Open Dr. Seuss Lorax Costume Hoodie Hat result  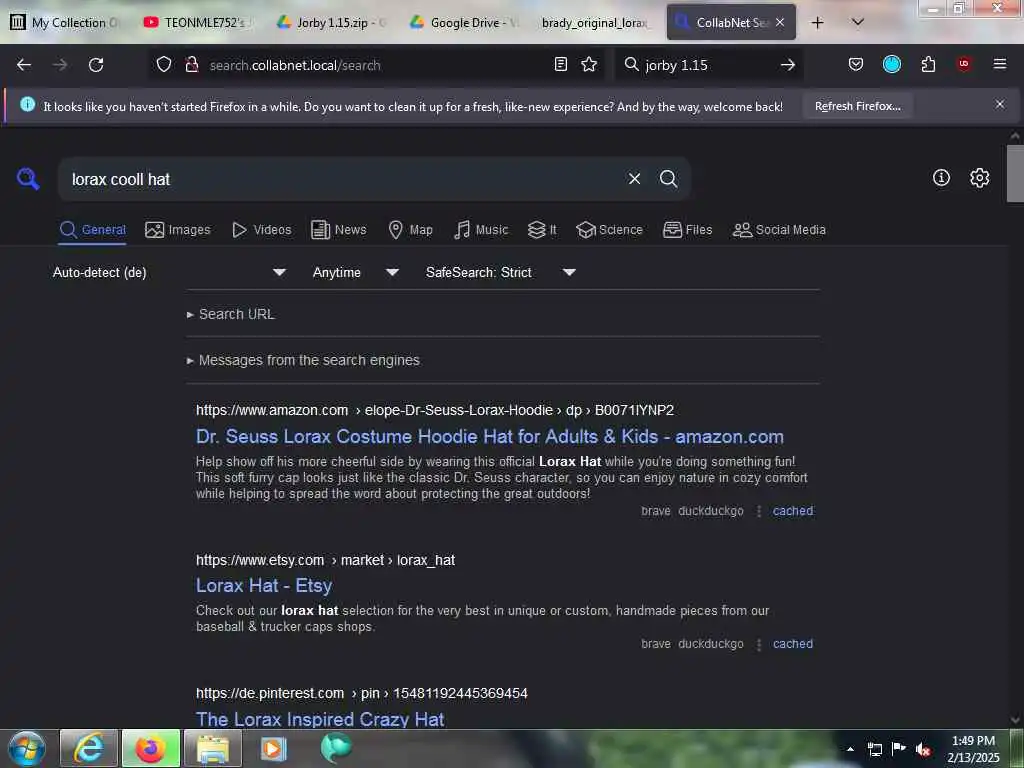pyautogui.click(x=489, y=436)
